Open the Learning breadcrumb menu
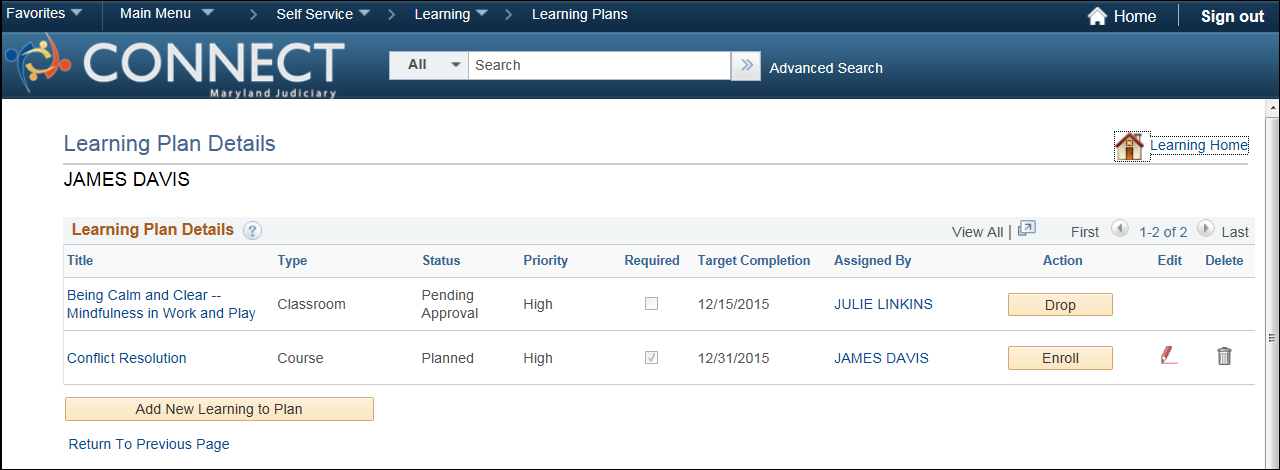Viewport: 1280px width, 470px height. point(451,14)
